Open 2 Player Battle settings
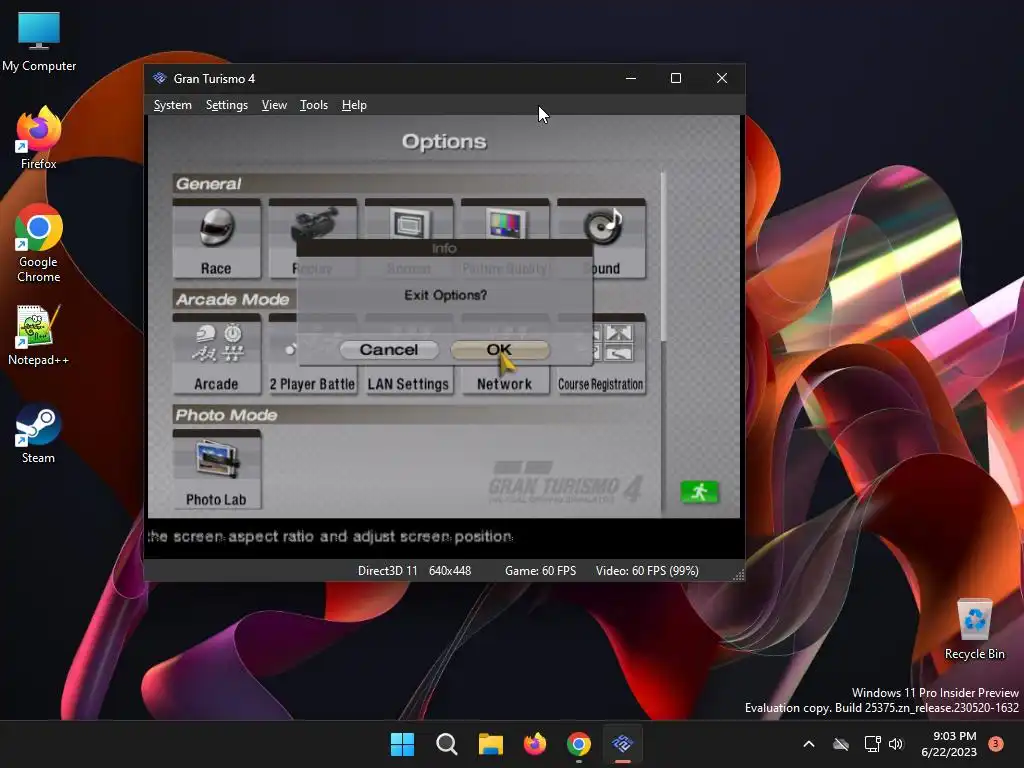The height and width of the screenshot is (768, 1024). tap(313, 384)
